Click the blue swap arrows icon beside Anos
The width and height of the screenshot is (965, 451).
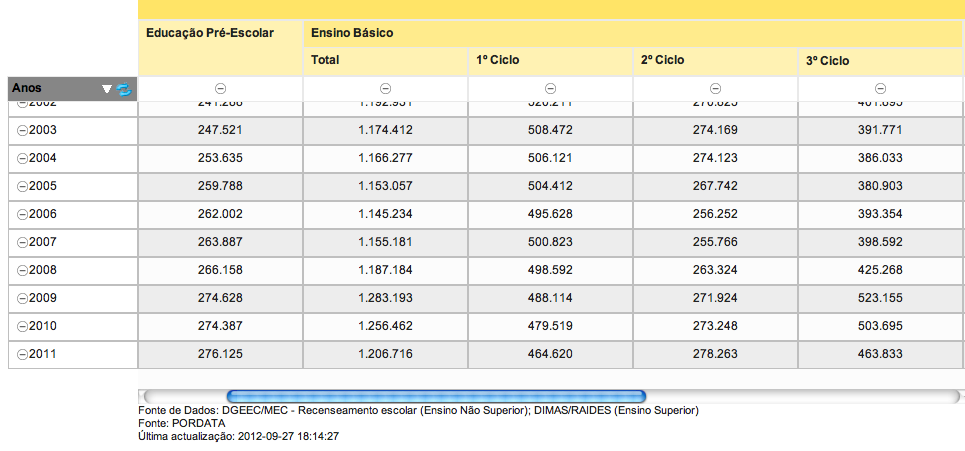click(x=124, y=89)
